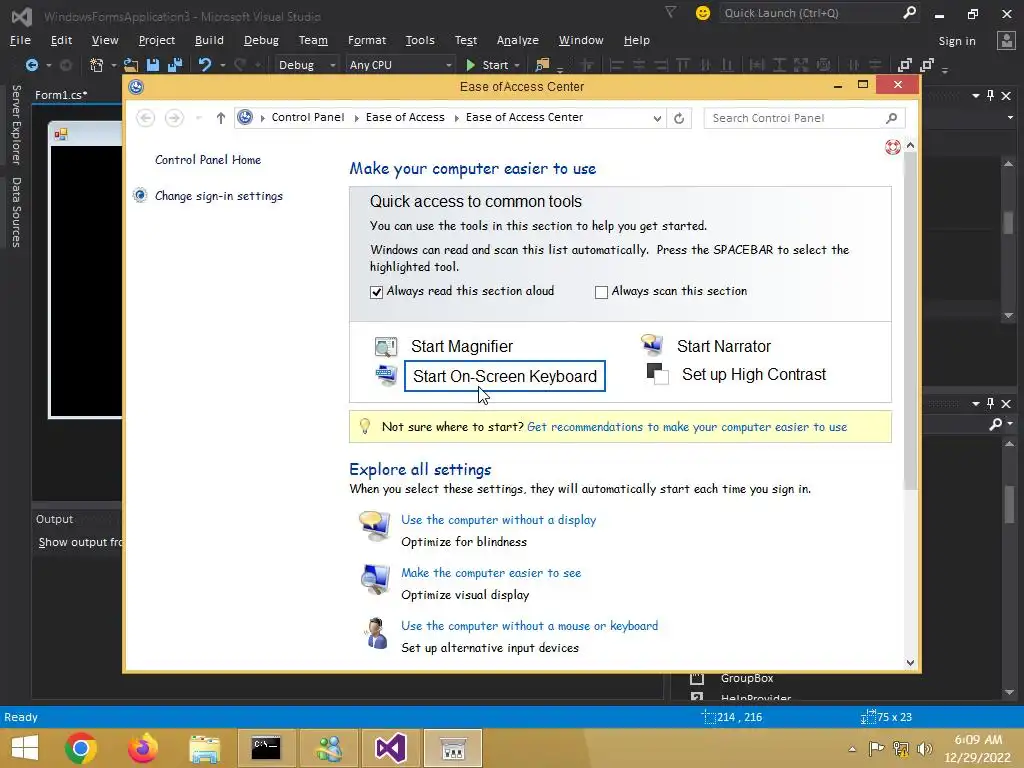
Task: Open Use the computer without a display link
Action: (498, 520)
